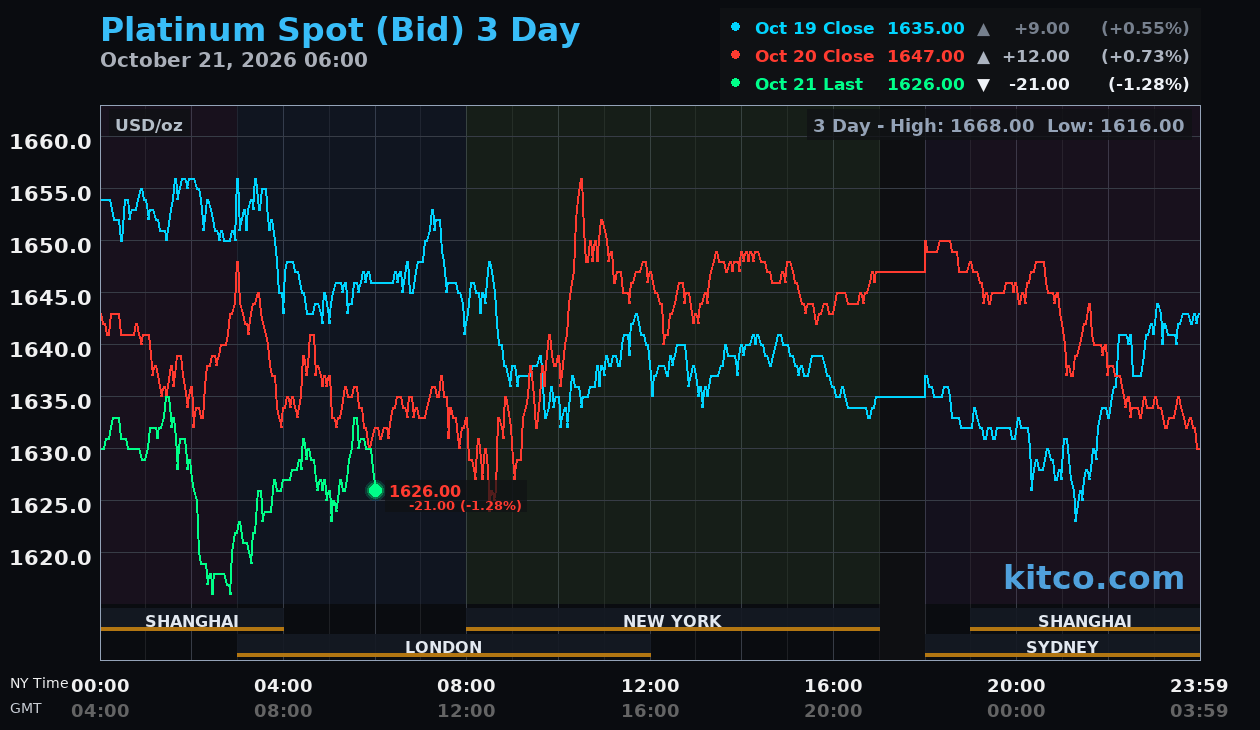Click the NY time 16:00 tick label

[833, 686]
